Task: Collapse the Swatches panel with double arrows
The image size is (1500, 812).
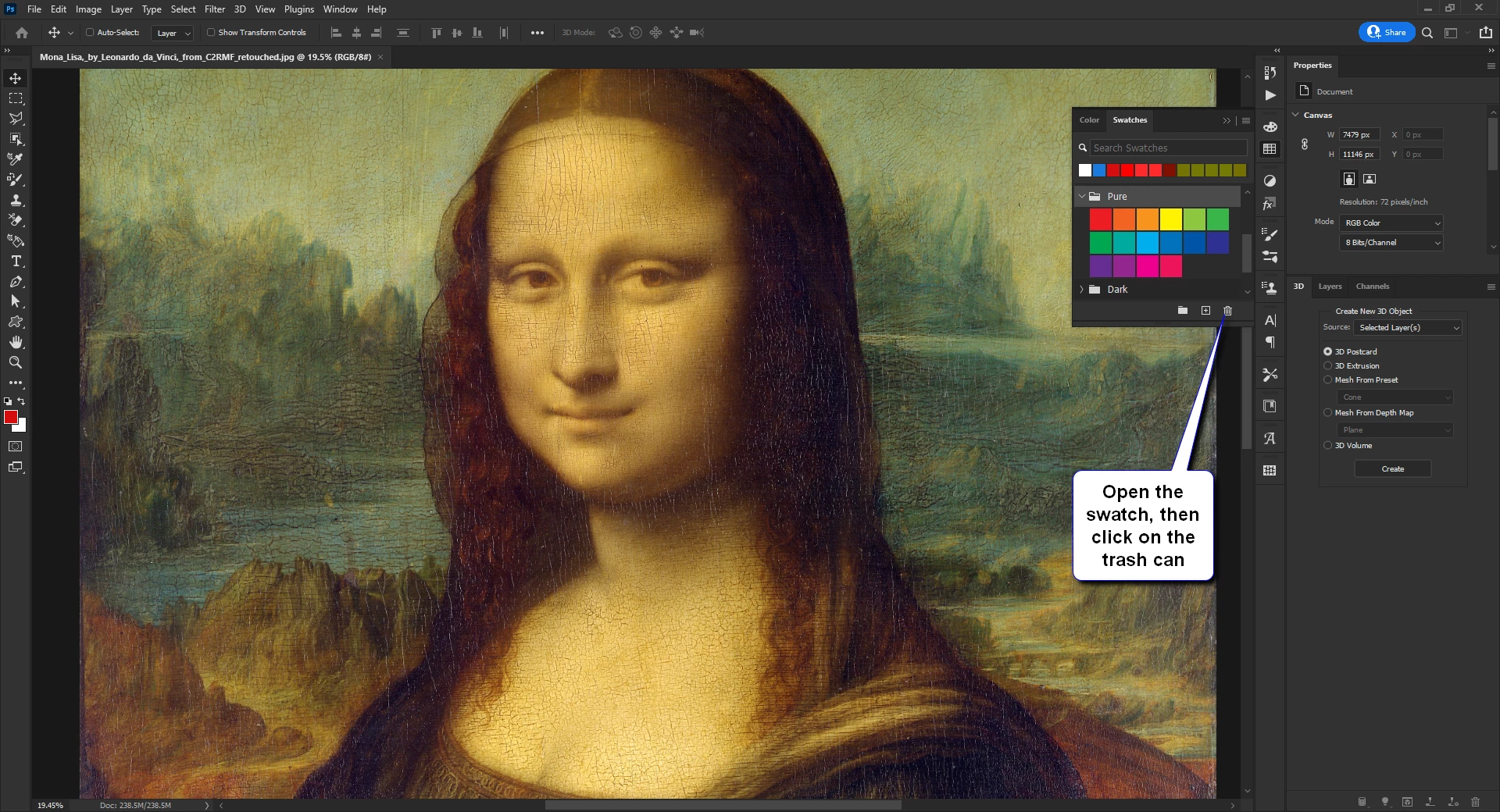Action: click(x=1227, y=121)
